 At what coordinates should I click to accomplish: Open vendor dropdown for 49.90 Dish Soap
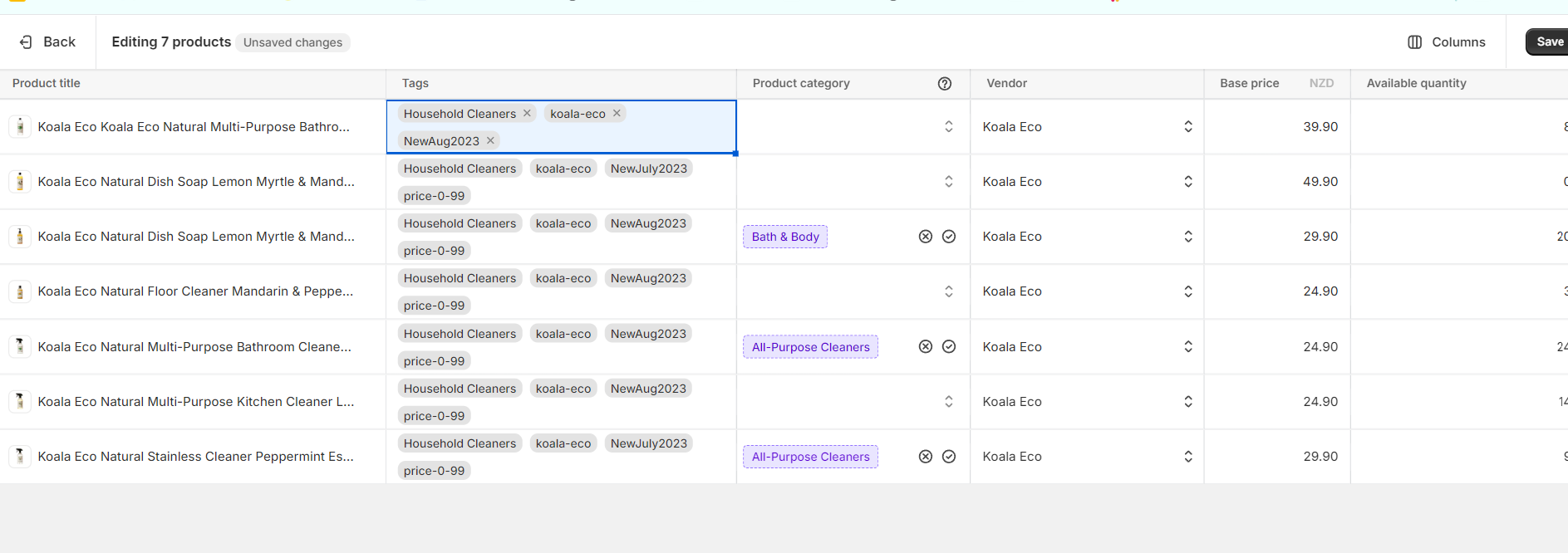point(1188,182)
